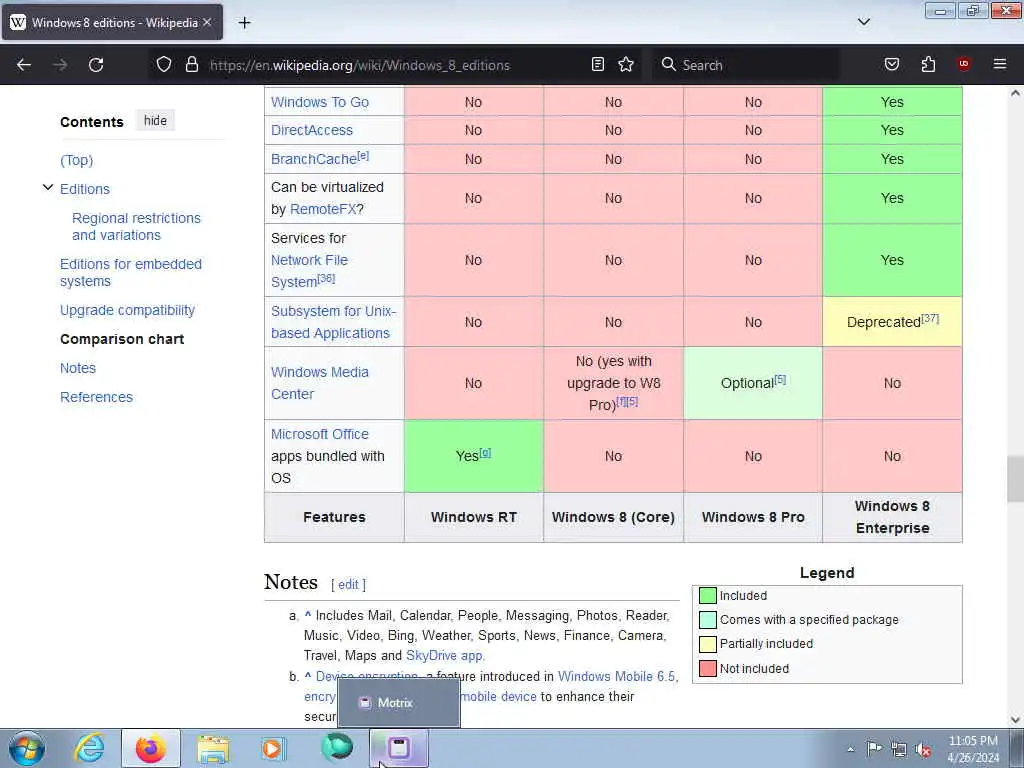Image resolution: width=1024 pixels, height=768 pixels.
Task: Bookmark this page with the star icon
Action: click(x=626, y=65)
